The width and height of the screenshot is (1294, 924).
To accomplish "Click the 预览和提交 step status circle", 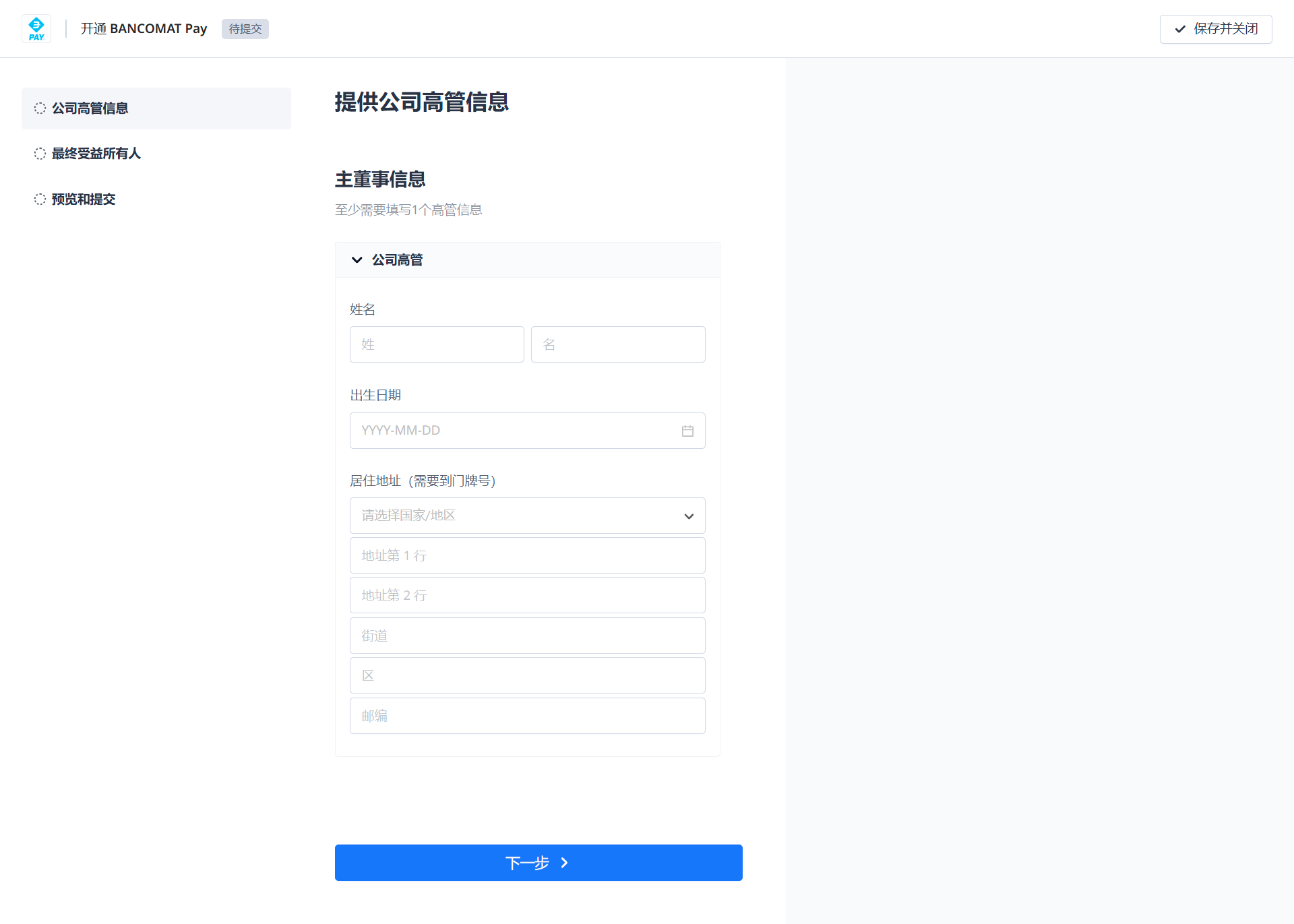I will [x=40, y=199].
